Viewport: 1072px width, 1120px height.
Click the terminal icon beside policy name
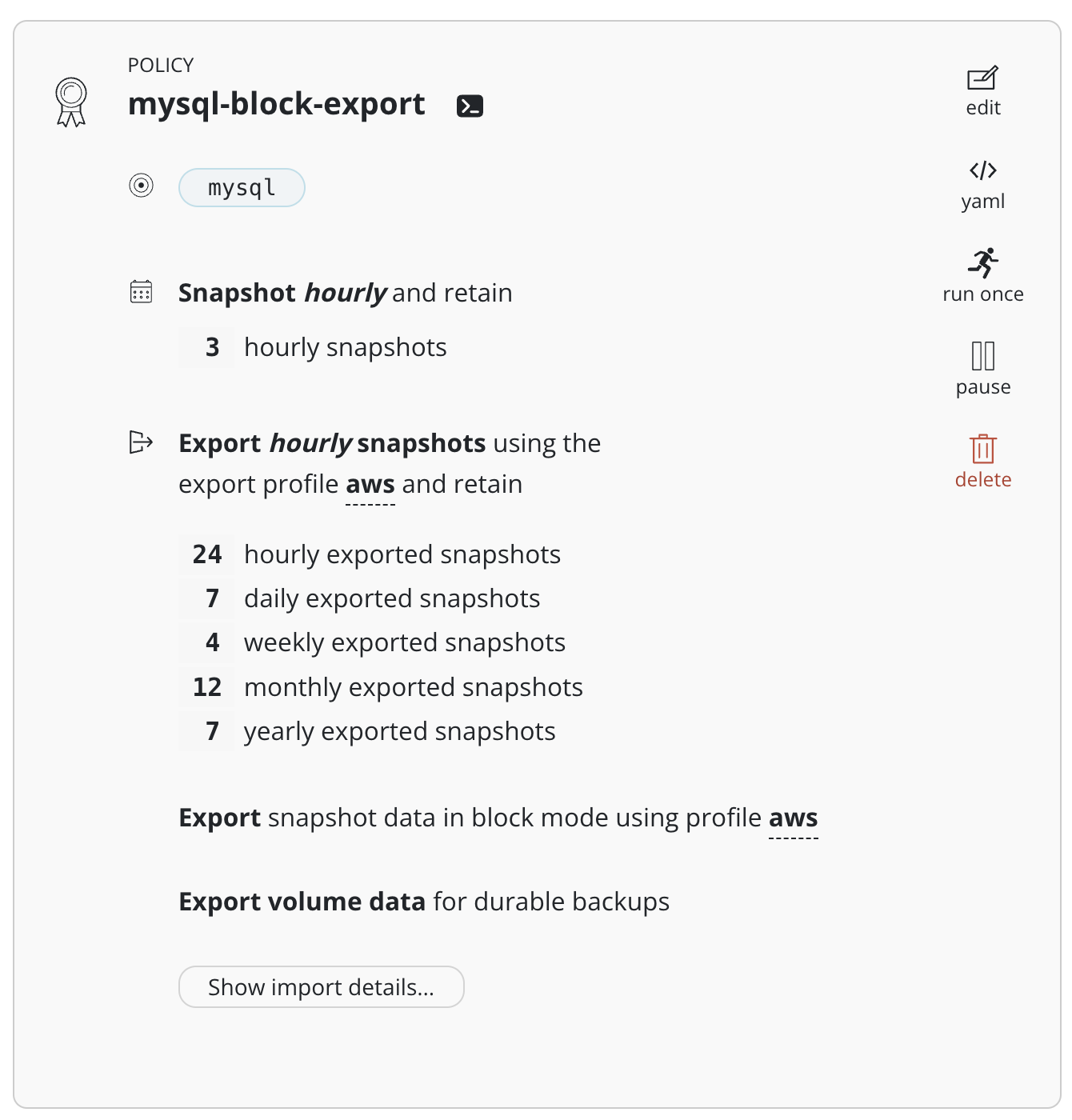[470, 106]
